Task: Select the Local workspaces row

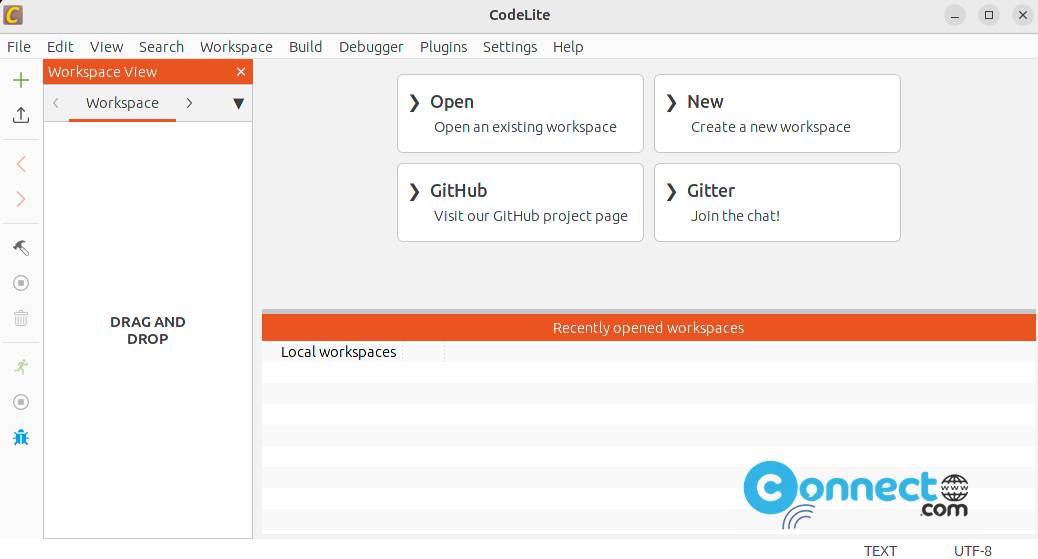Action: pos(649,352)
